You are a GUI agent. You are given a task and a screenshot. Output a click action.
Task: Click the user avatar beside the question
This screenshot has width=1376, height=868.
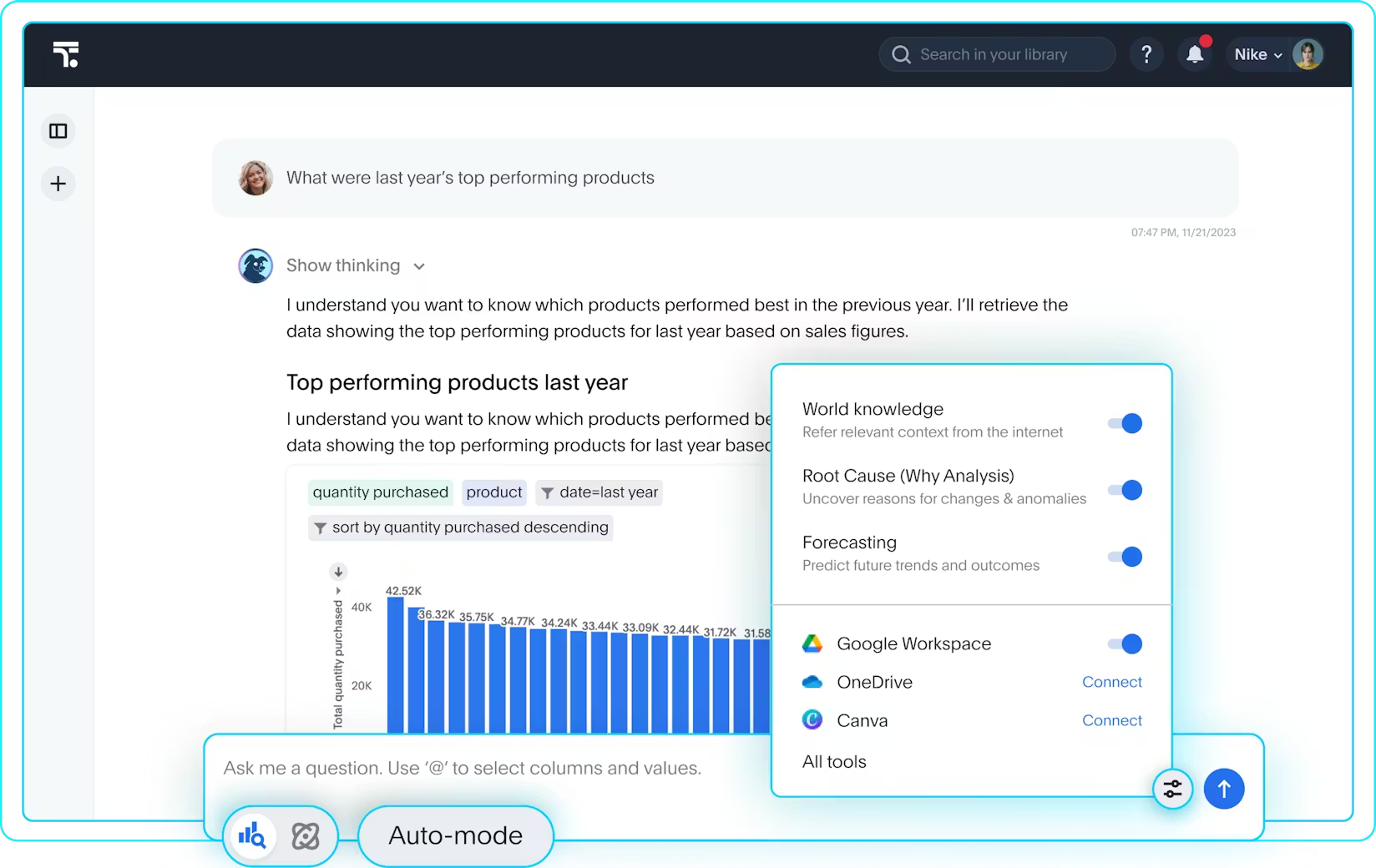click(255, 178)
